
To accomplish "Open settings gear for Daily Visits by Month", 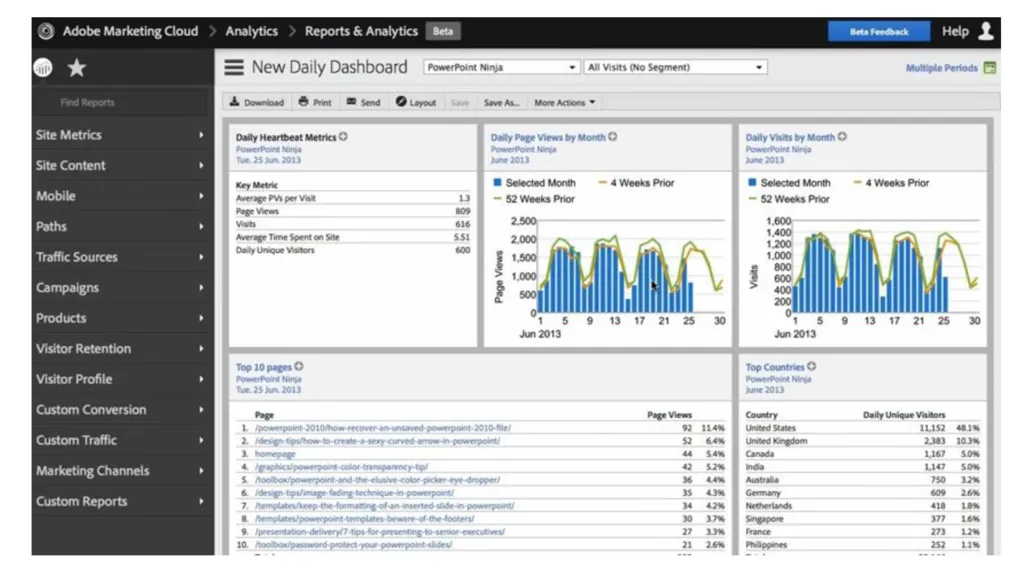I will point(842,136).
